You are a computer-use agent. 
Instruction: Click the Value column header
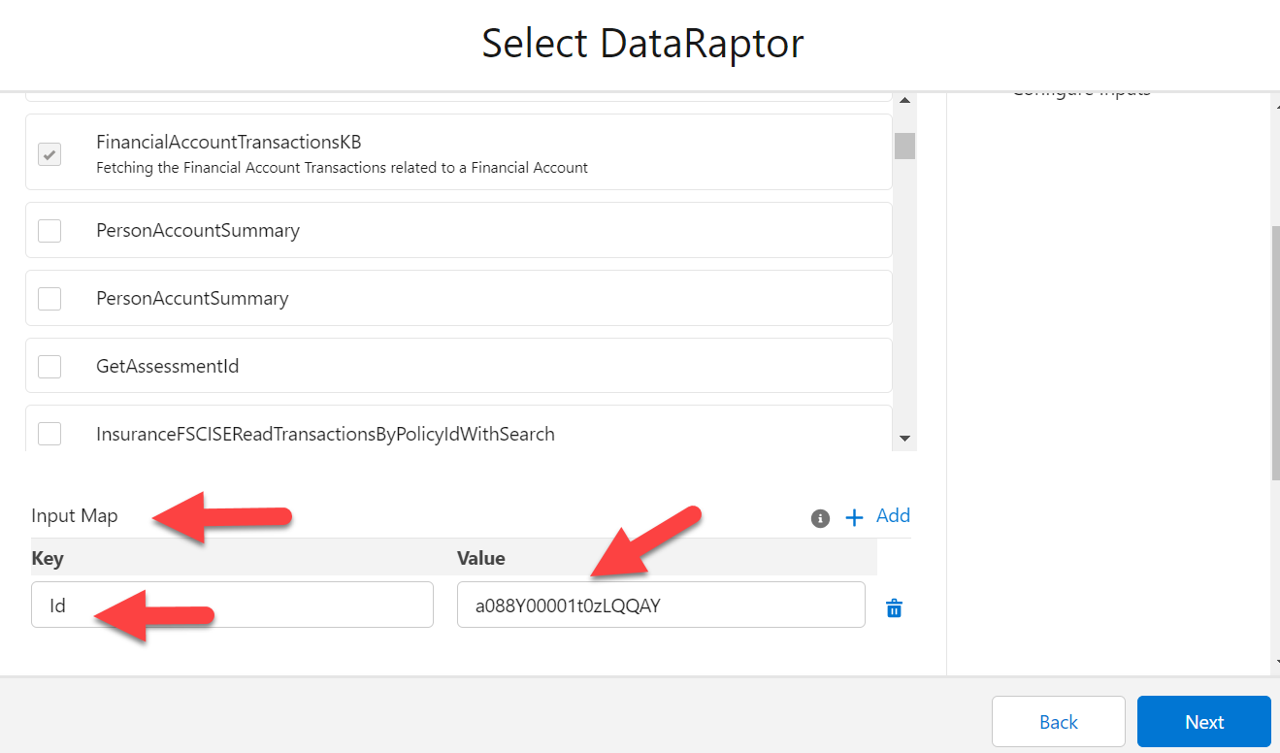pyautogui.click(x=481, y=558)
